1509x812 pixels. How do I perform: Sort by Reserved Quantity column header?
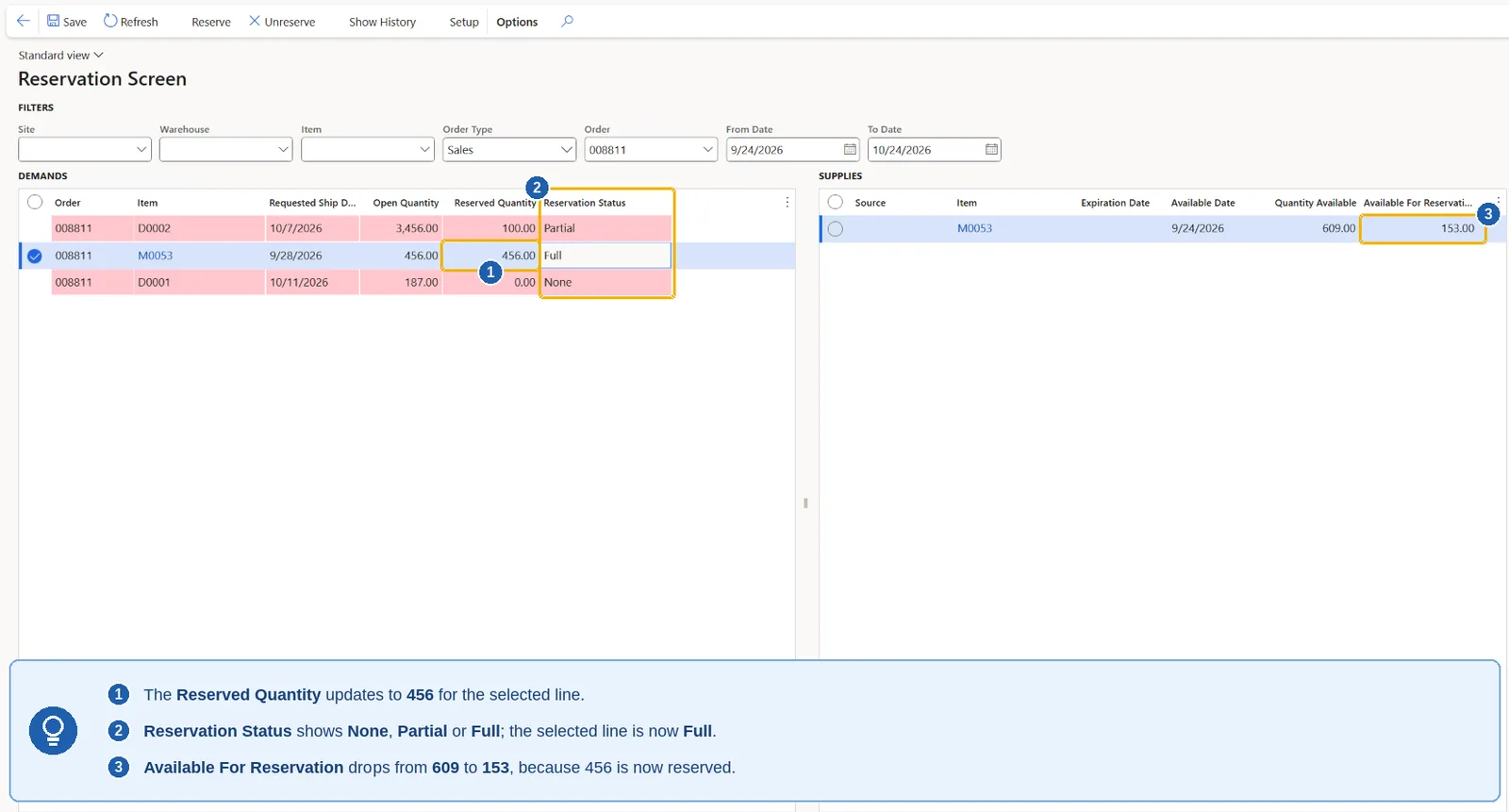tap(494, 203)
